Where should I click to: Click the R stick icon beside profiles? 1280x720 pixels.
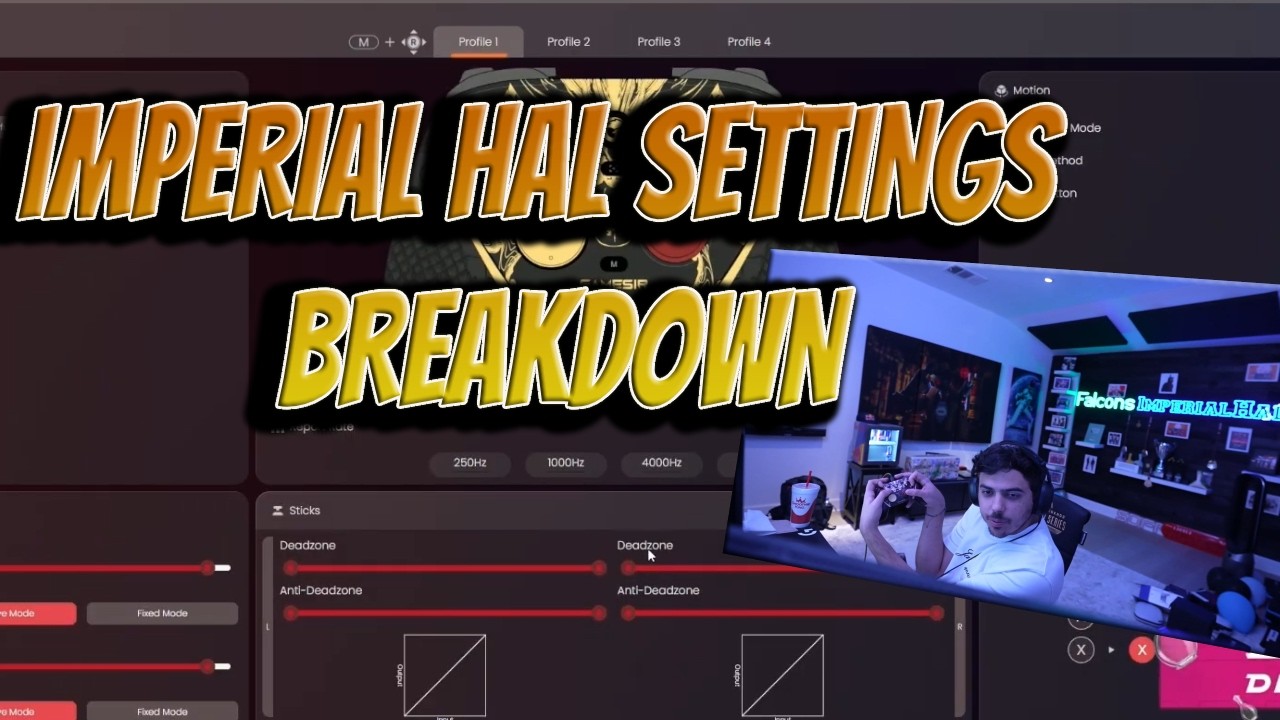pos(414,42)
